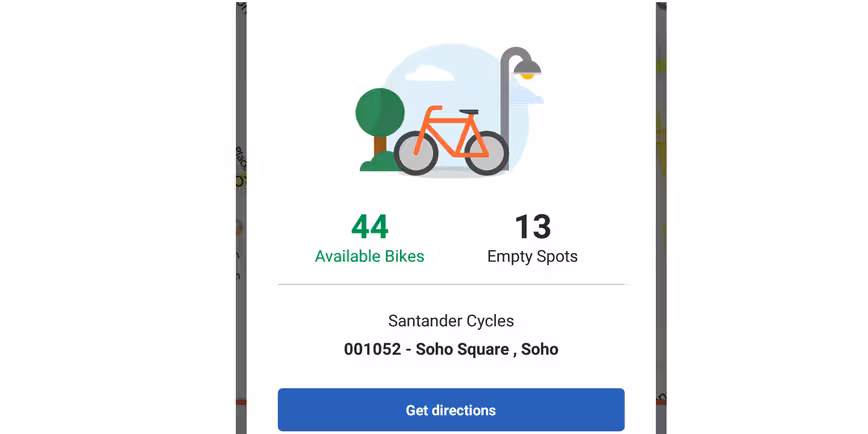Viewport: 868px width, 434px height.
Task: Click the horizontal divider under the counts
Action: pos(451,285)
